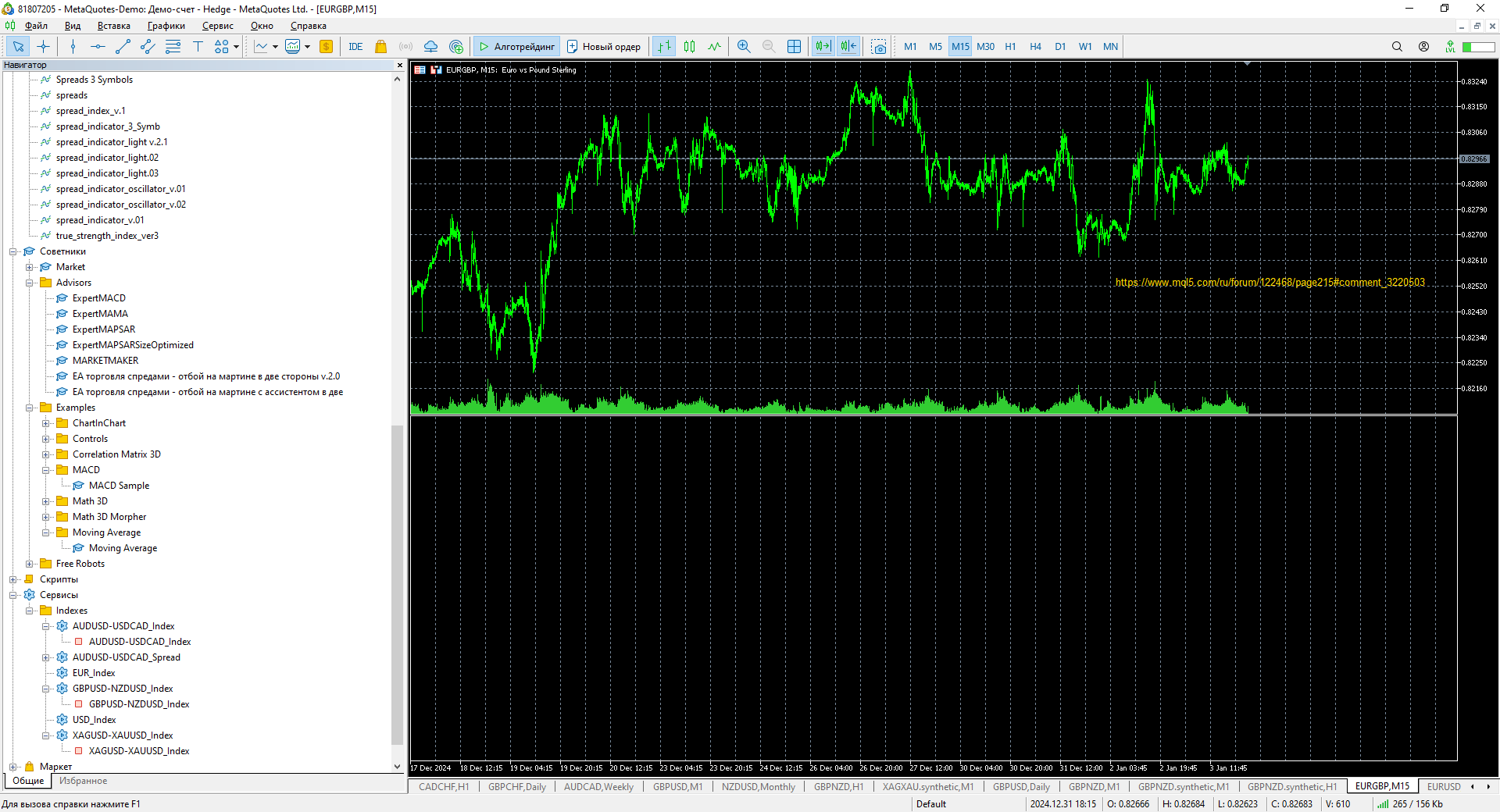Open the VPS add icon
This screenshot has height=812, width=1500.
pyautogui.click(x=456, y=47)
